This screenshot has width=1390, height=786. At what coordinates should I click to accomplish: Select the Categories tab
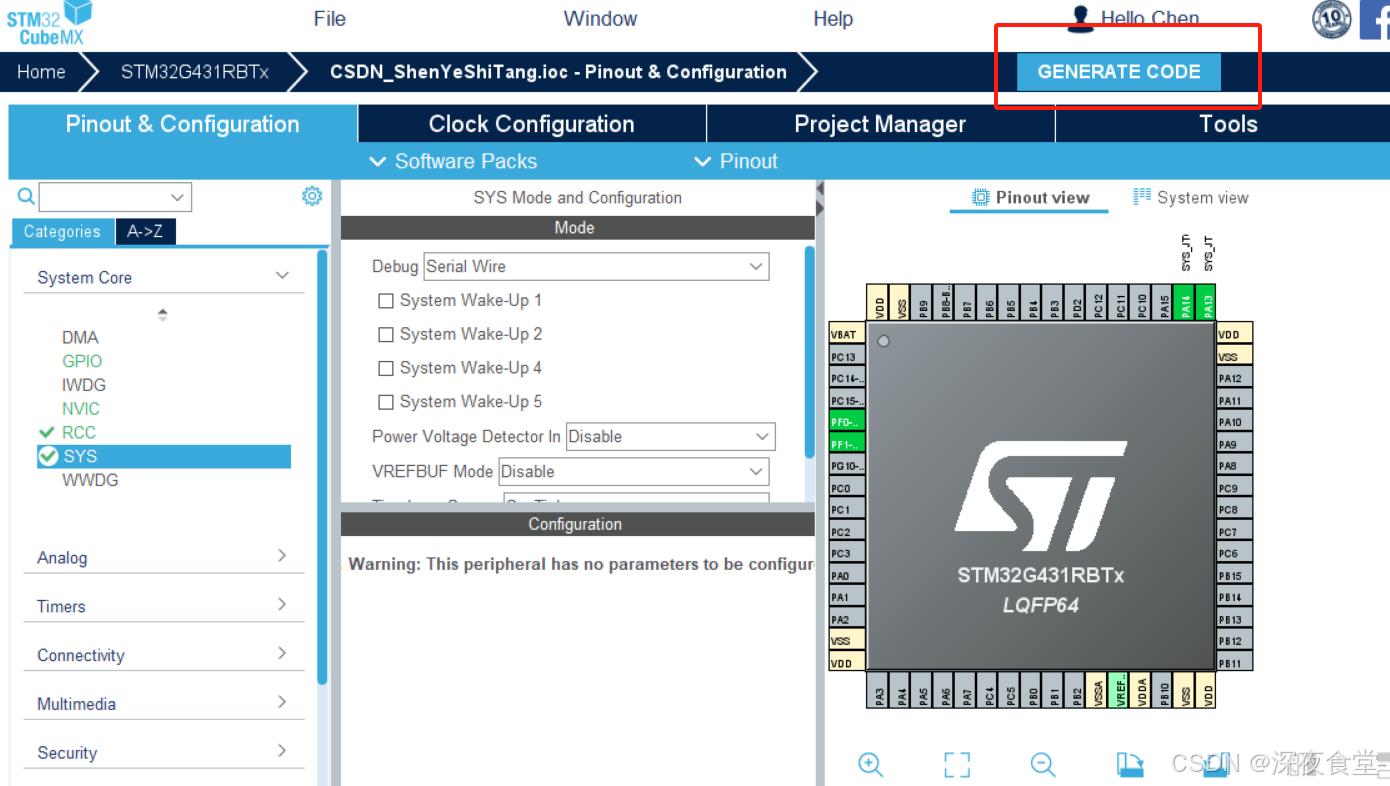point(62,231)
